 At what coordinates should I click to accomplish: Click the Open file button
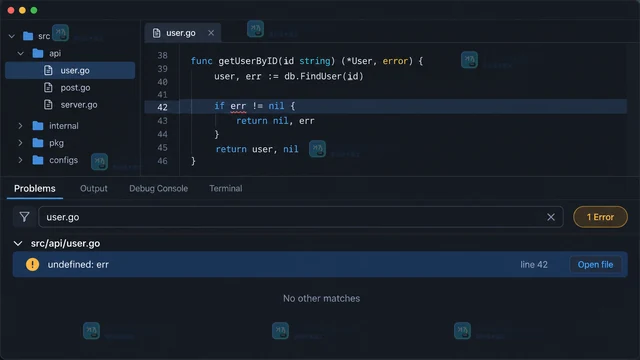595,264
